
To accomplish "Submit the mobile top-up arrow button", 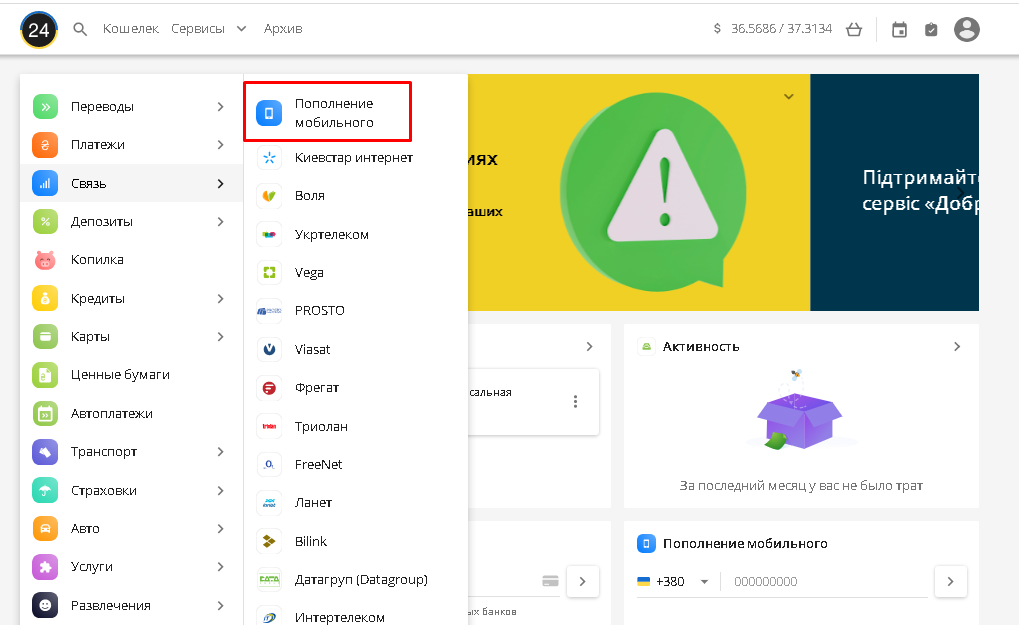I will (950, 581).
